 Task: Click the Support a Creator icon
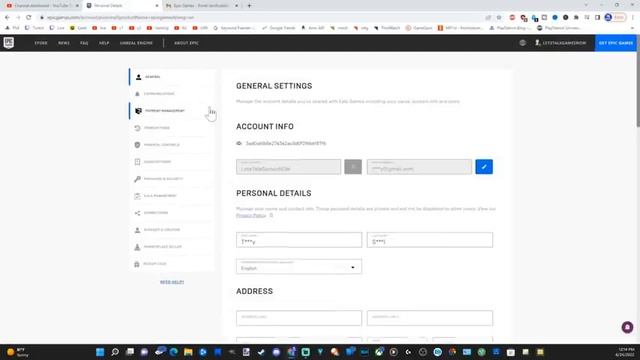(138, 230)
